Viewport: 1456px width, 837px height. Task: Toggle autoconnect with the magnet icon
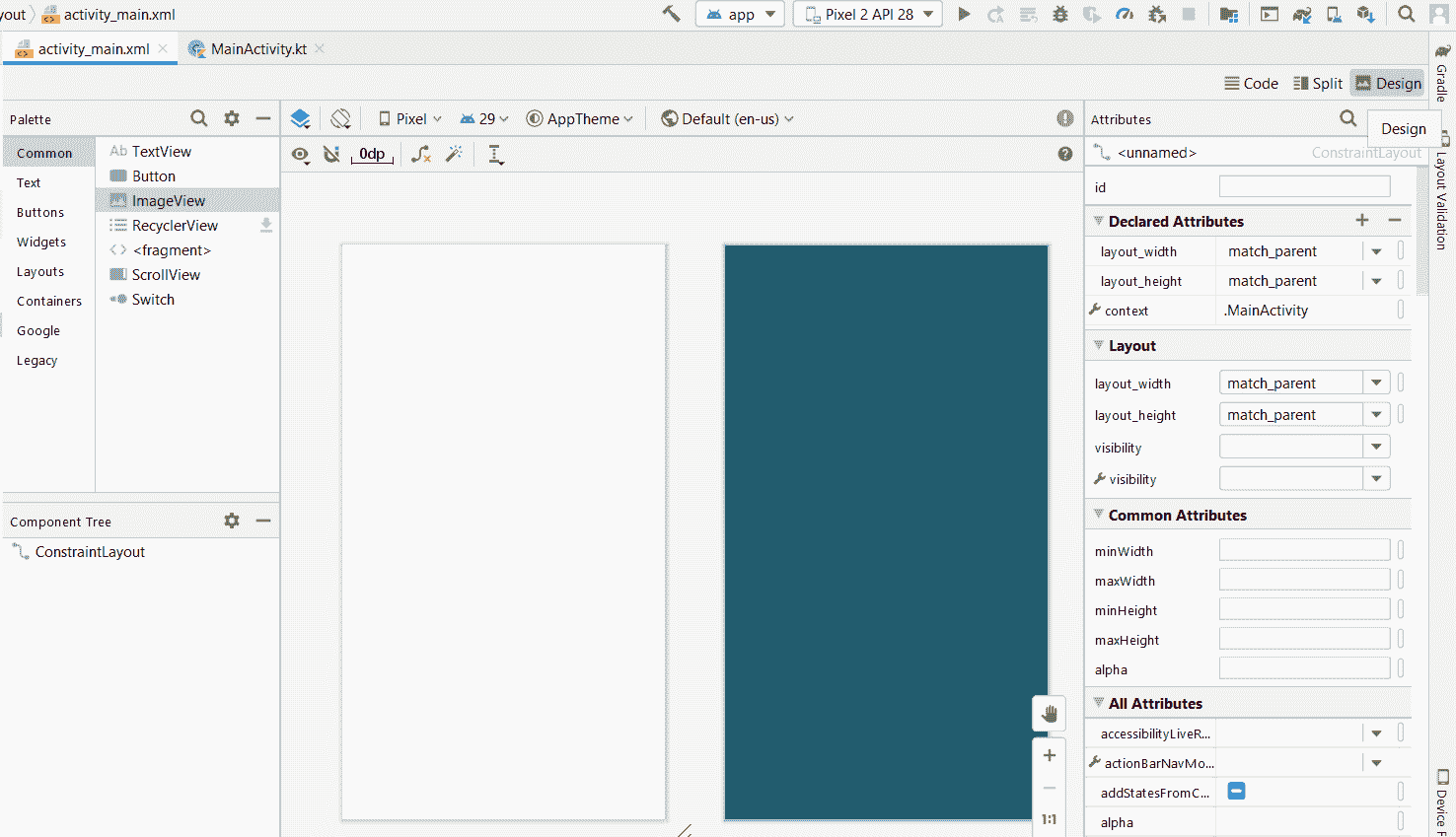pyautogui.click(x=331, y=154)
